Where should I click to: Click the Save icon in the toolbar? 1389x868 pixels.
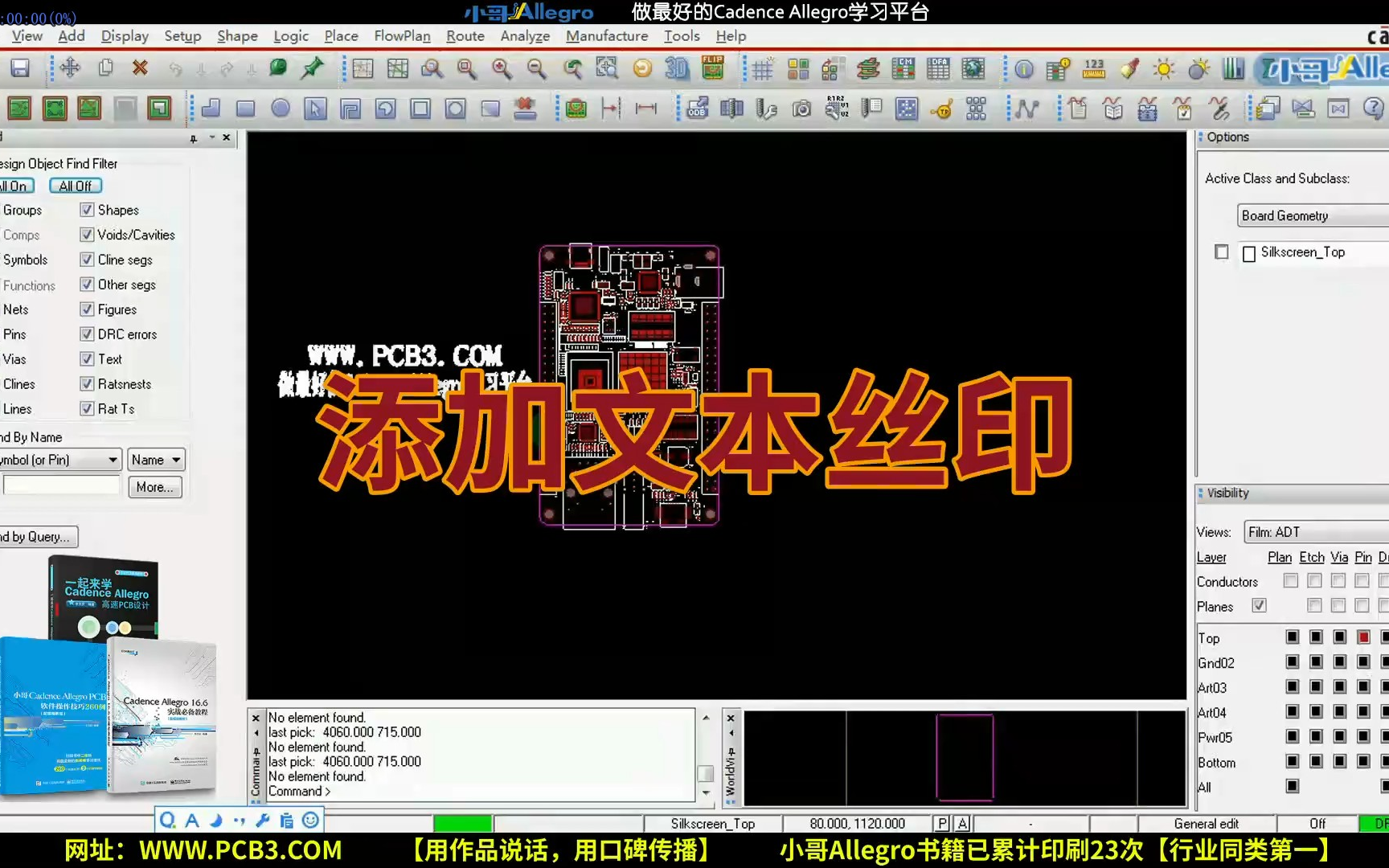[20, 68]
